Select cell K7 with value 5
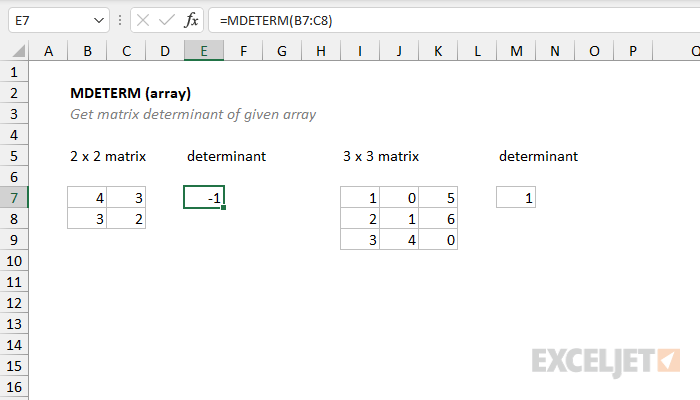 (438, 198)
